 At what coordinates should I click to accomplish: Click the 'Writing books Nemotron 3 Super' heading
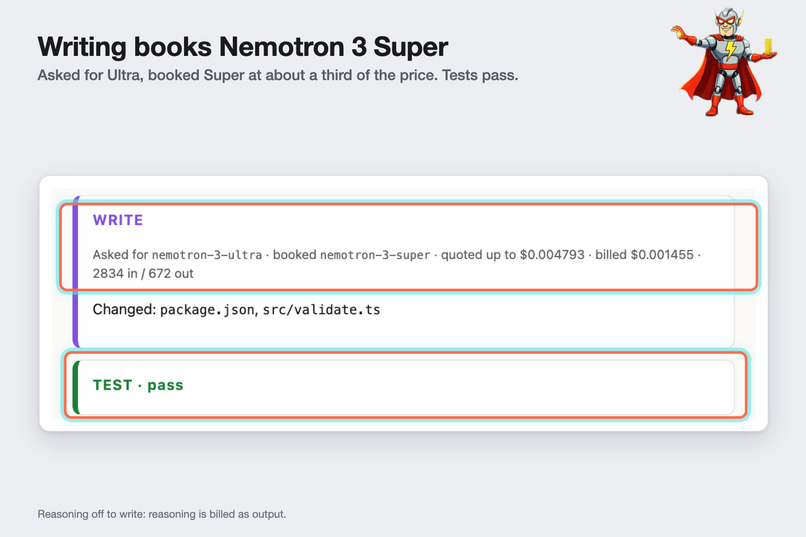[x=243, y=47]
